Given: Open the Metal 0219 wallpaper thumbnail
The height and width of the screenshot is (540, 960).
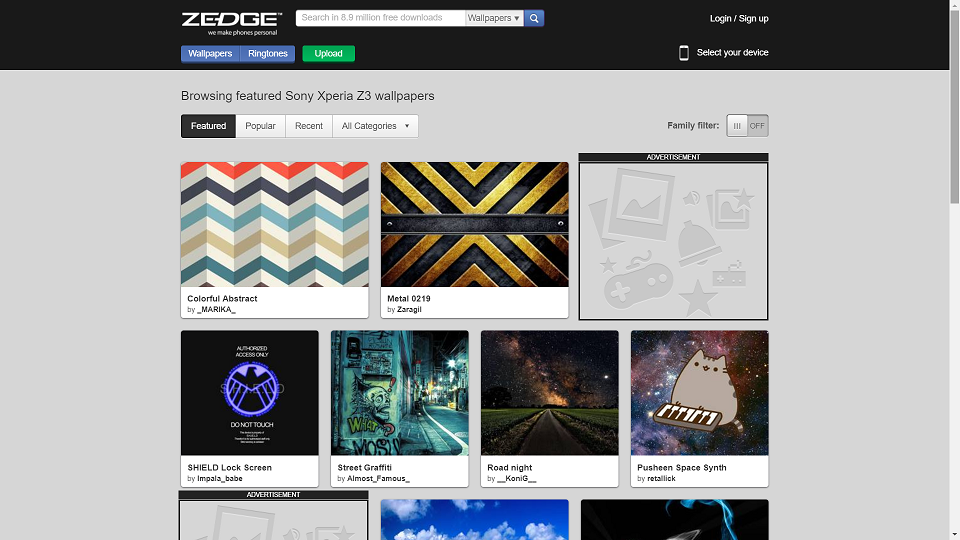Looking at the screenshot, I should coord(474,225).
